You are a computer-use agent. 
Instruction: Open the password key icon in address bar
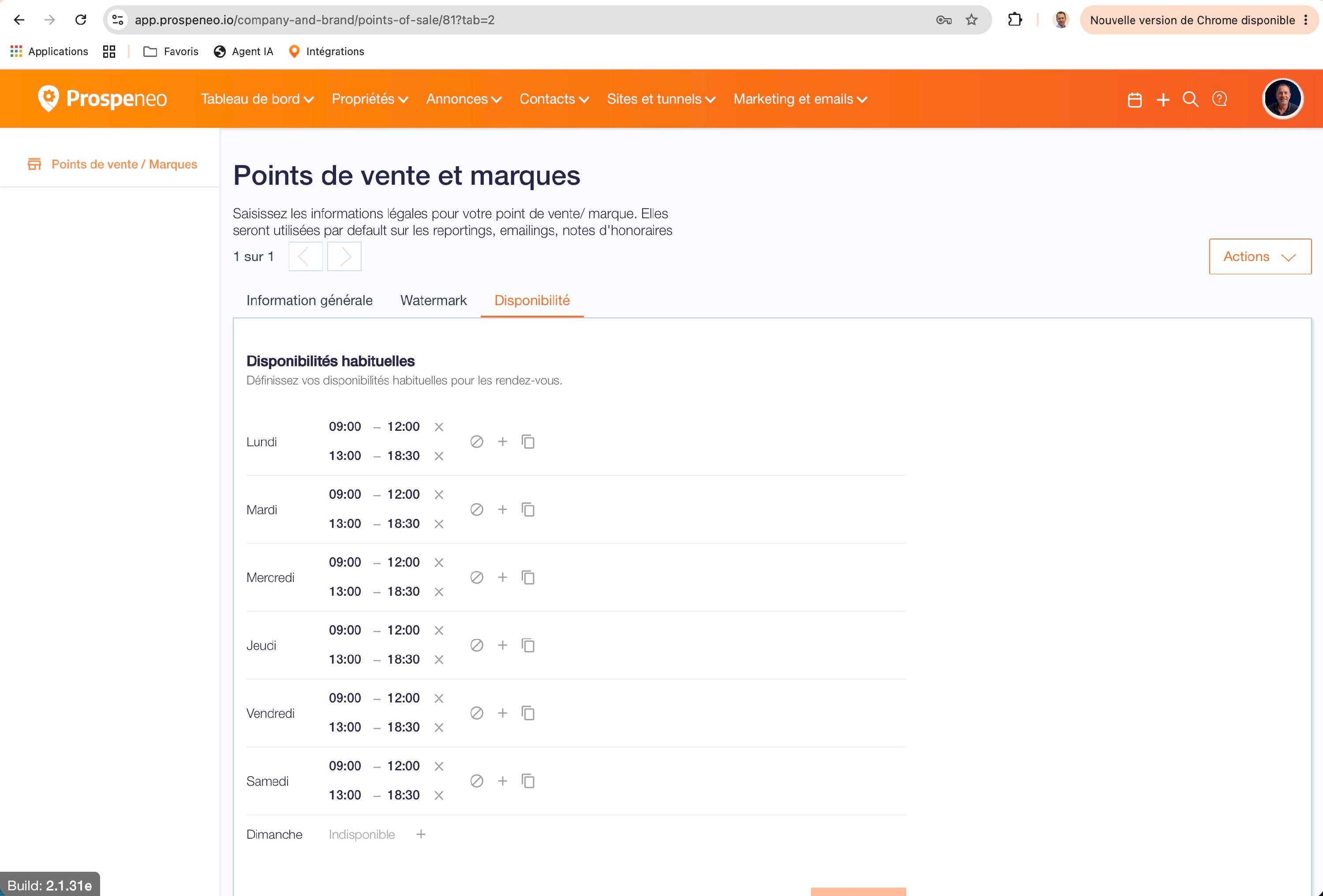click(x=943, y=20)
